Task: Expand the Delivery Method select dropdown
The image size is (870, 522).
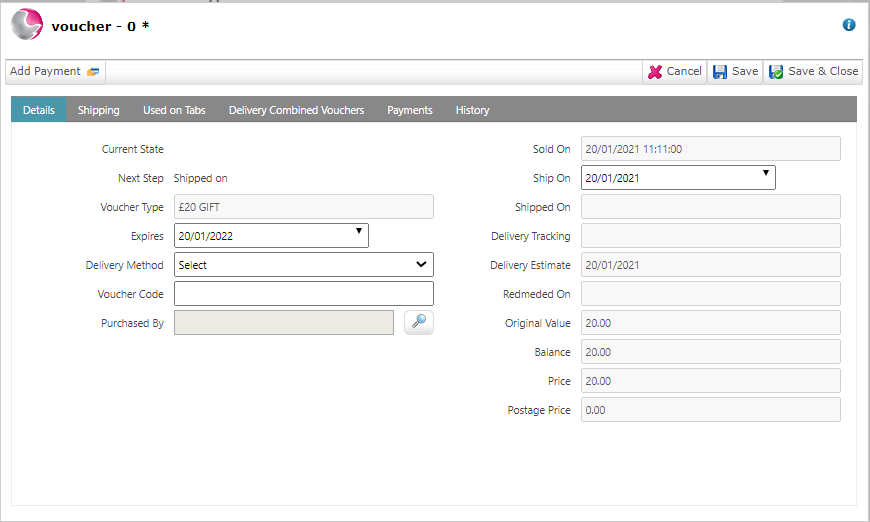Action: [x=421, y=265]
